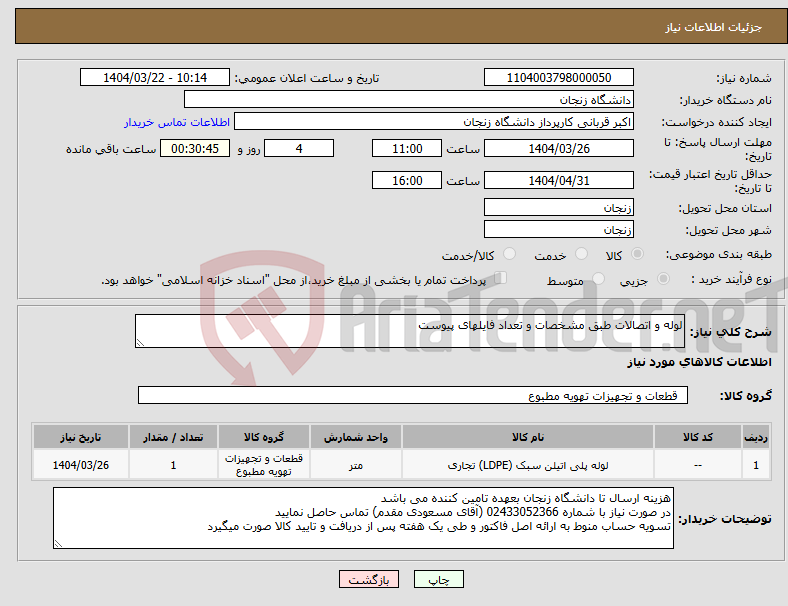Viewport: 788px width, 606px height.
Task: Click the ردیف column header
Action: (755, 437)
